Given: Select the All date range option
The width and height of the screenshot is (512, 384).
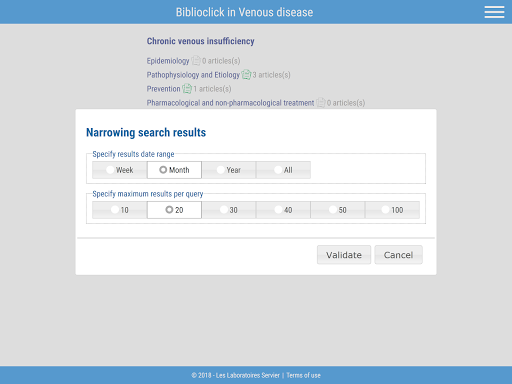Looking at the screenshot, I should click(x=283, y=170).
